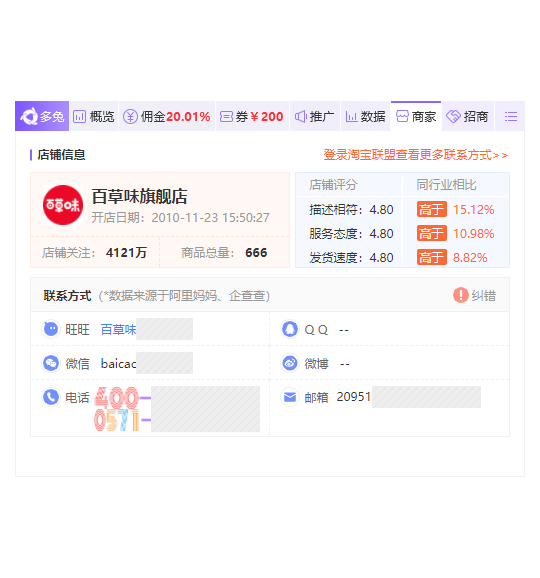Screen dimensions: 540x578
Task: Open the 招商 tab
Action: 468,116
